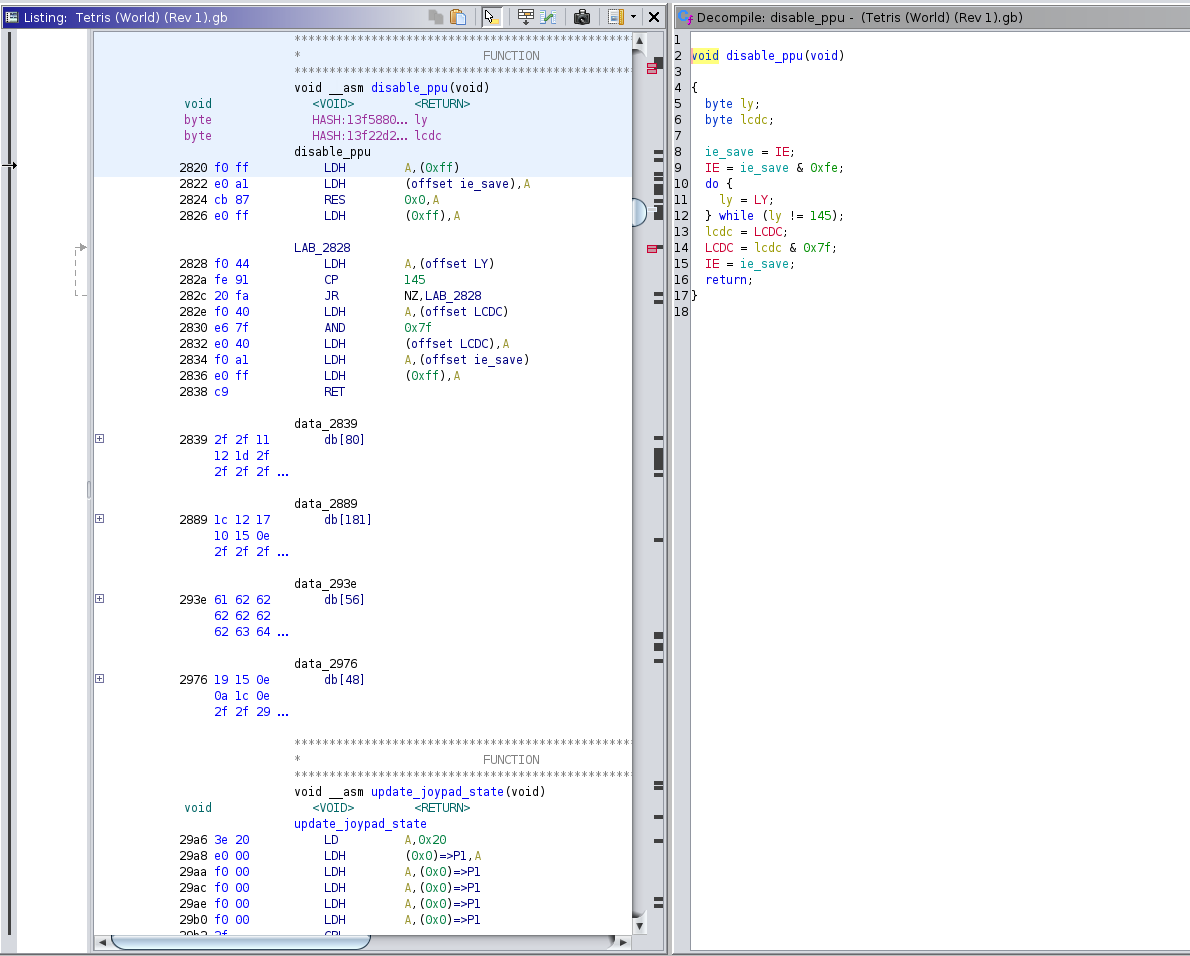This screenshot has height=956, width=1190.
Task: Toggle the mouse hover cursor mode
Action: coord(491,17)
